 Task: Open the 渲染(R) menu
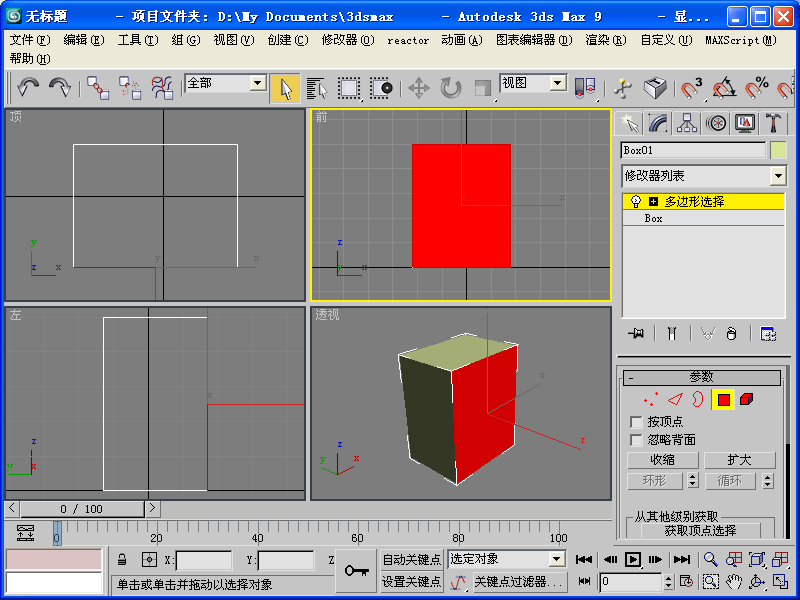click(x=605, y=40)
